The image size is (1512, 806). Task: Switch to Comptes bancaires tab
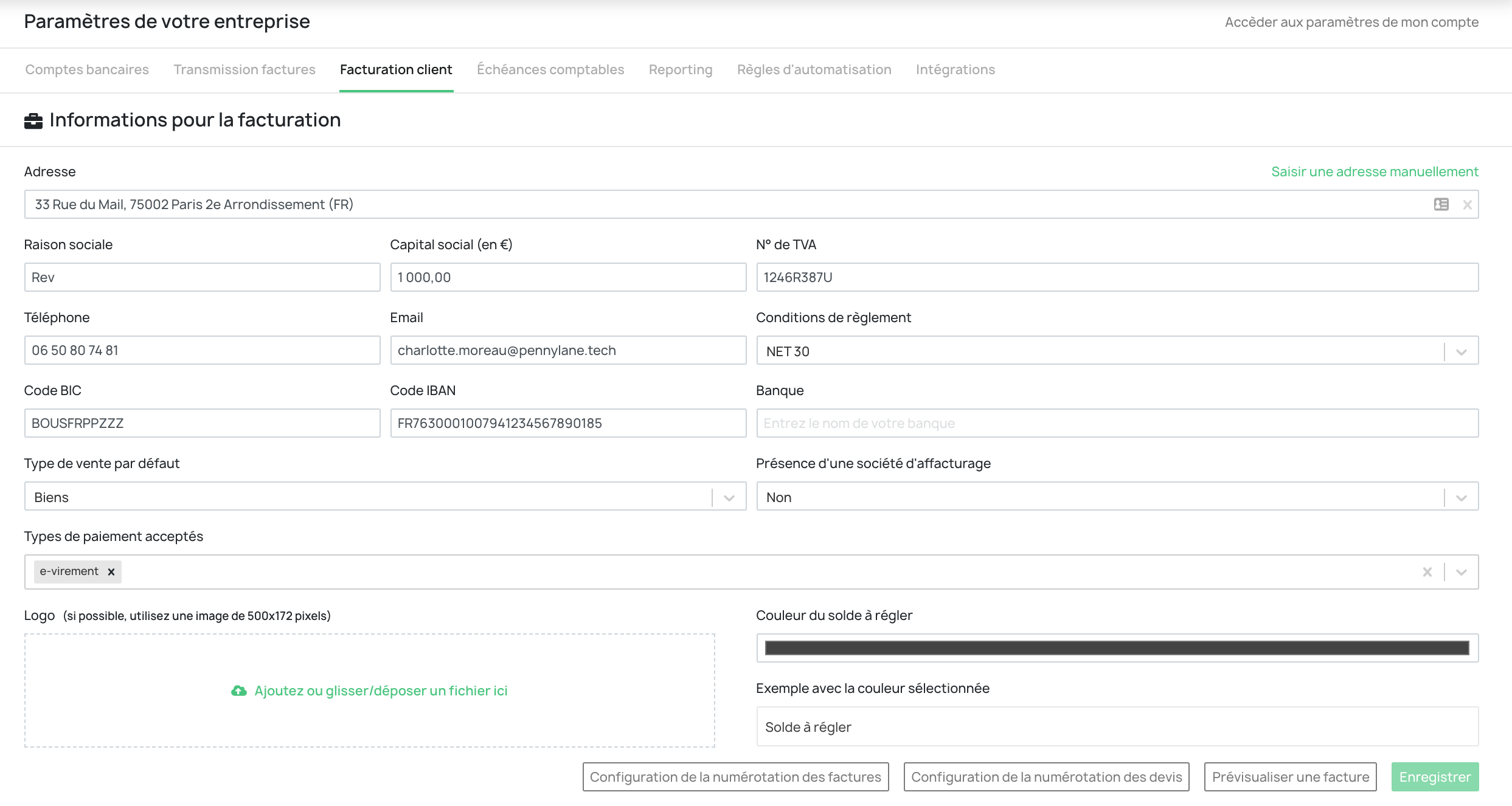point(87,70)
